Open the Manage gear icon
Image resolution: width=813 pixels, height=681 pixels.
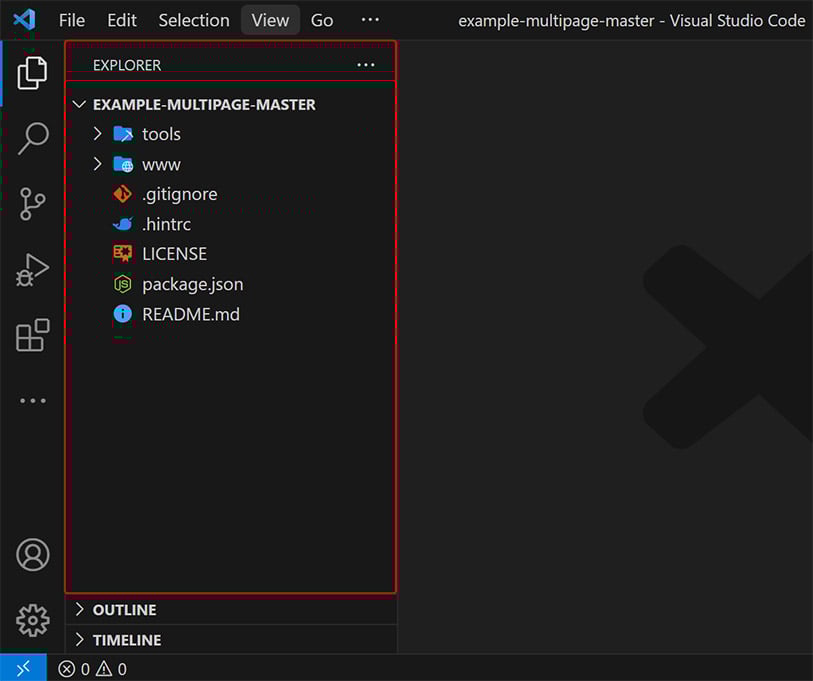tap(33, 620)
